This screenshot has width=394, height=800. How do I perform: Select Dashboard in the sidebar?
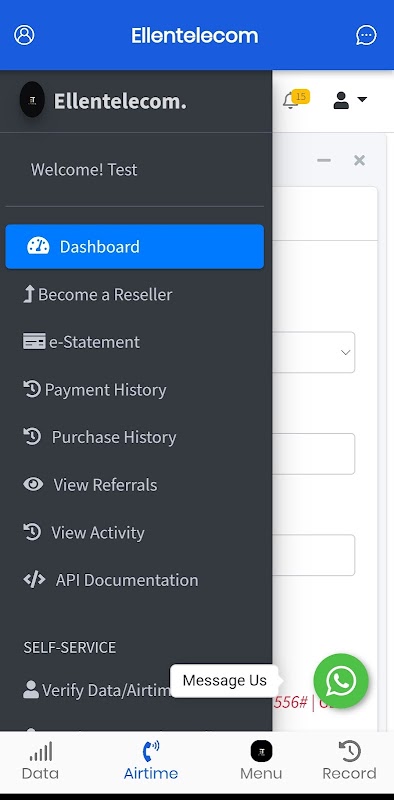(x=135, y=246)
